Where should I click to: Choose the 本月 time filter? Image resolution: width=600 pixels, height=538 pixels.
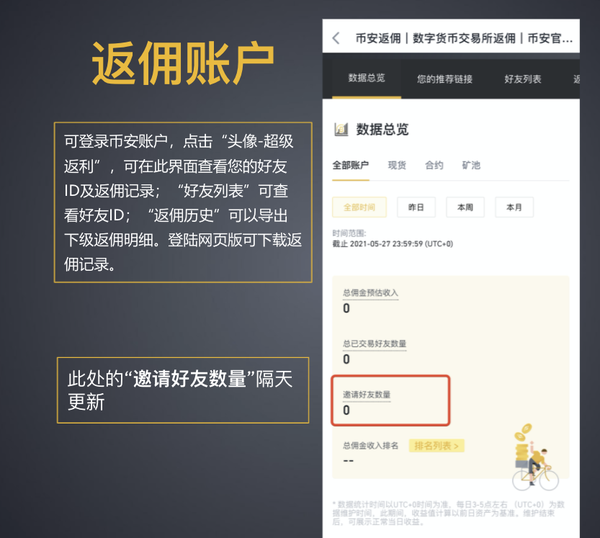514,207
